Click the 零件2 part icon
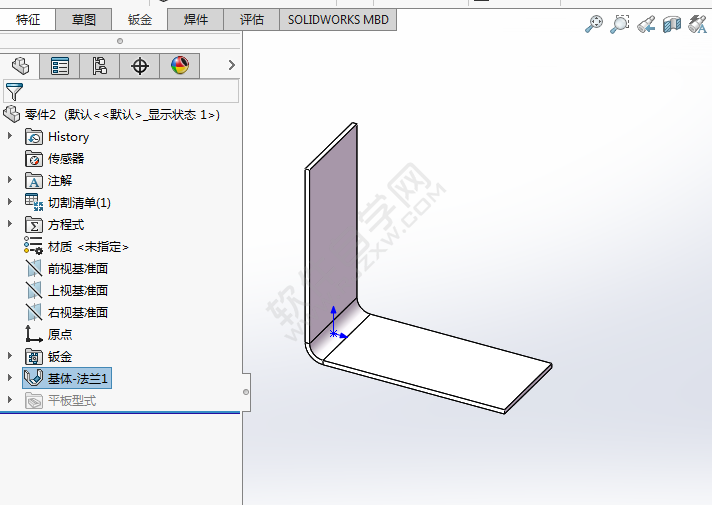The width and height of the screenshot is (712, 505). point(12,114)
